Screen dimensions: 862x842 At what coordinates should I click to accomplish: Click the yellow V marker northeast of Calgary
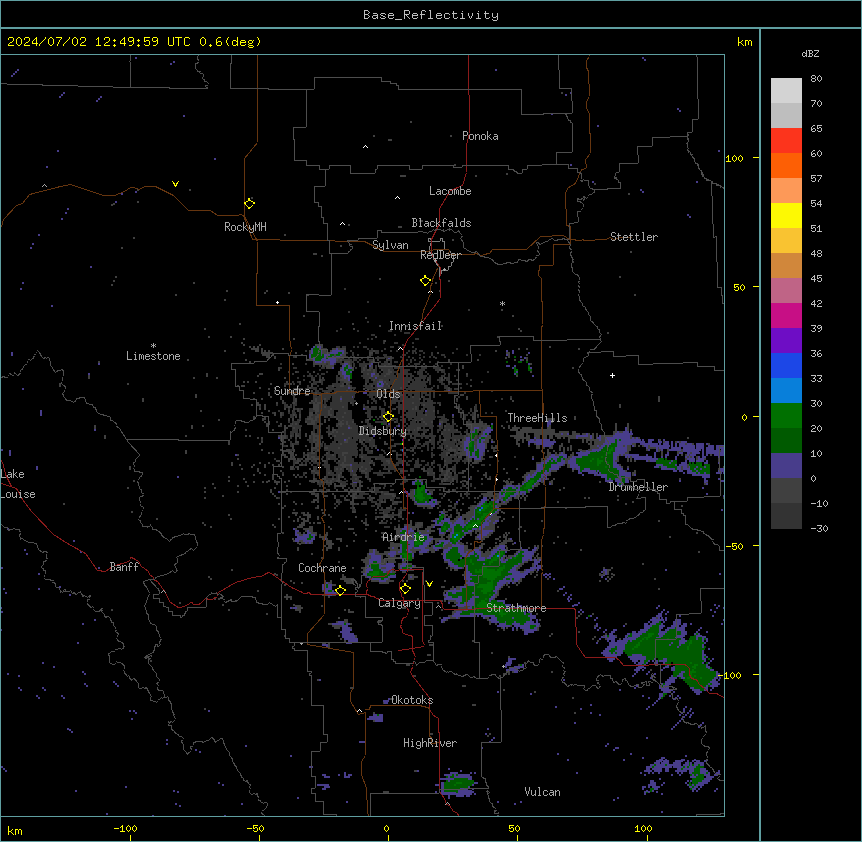429,584
